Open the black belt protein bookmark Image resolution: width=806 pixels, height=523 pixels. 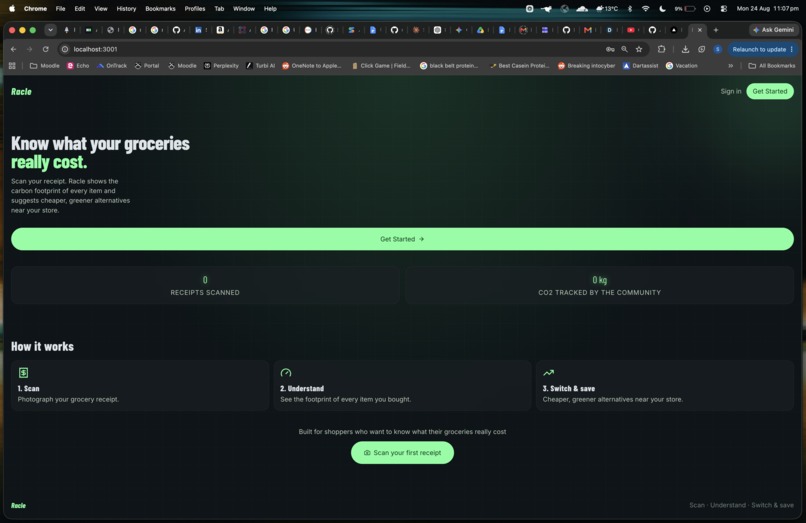pyautogui.click(x=449, y=66)
